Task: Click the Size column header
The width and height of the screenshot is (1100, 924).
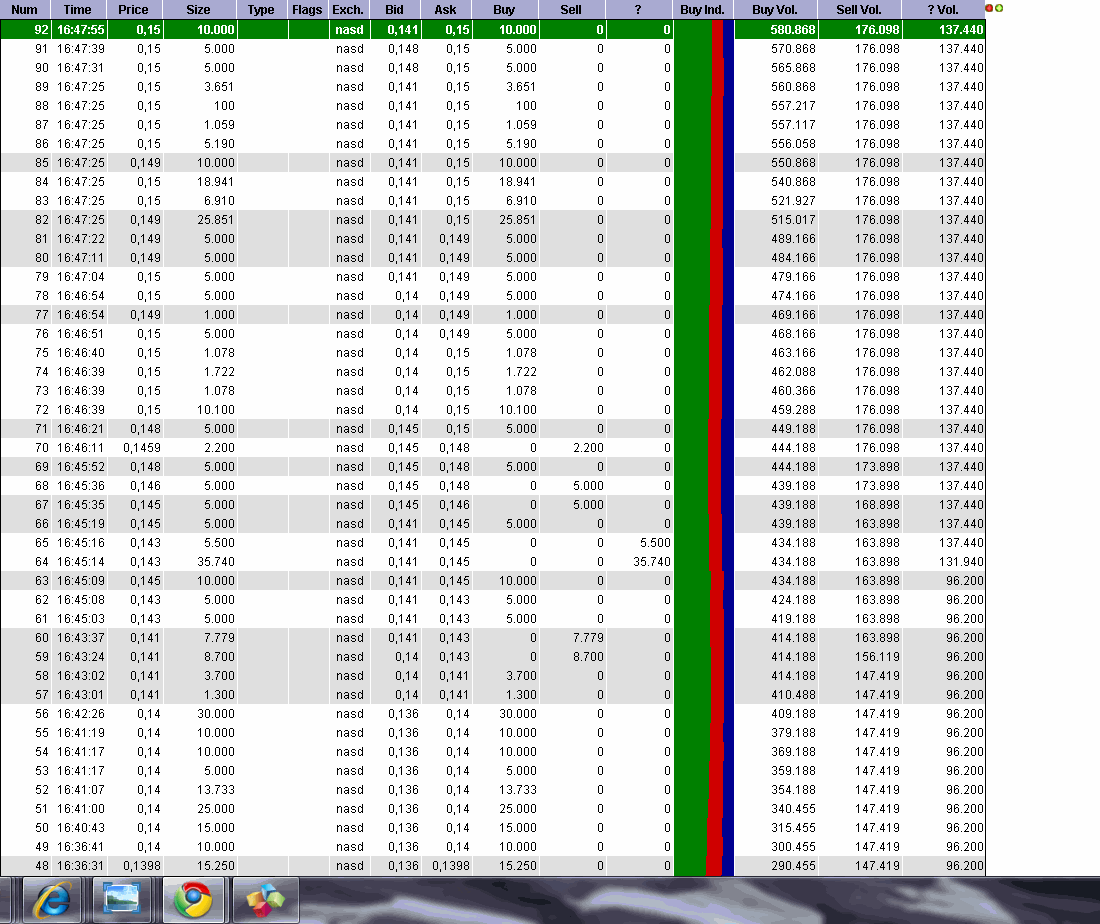Action: [197, 10]
